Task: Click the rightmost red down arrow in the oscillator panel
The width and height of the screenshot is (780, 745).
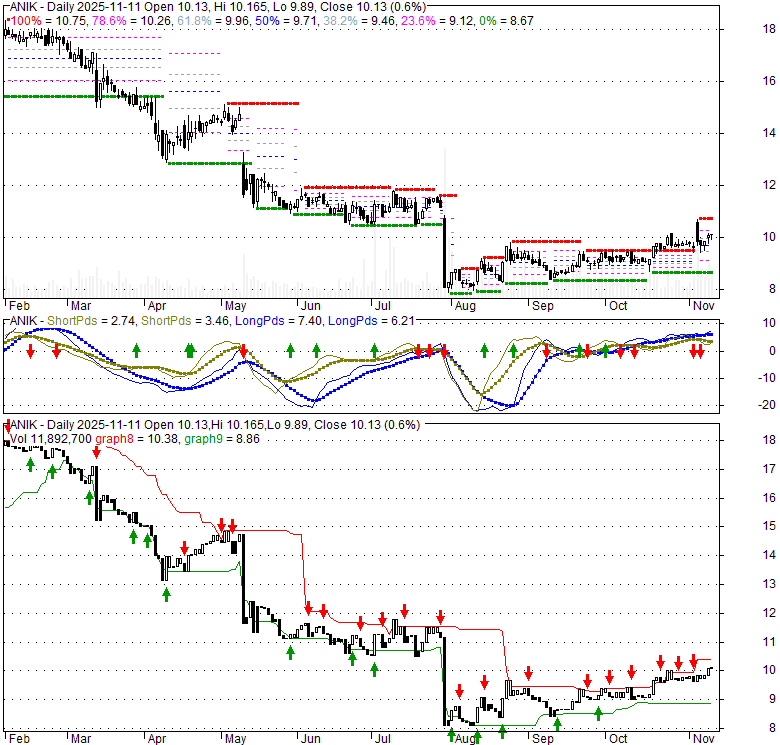Action: click(699, 352)
